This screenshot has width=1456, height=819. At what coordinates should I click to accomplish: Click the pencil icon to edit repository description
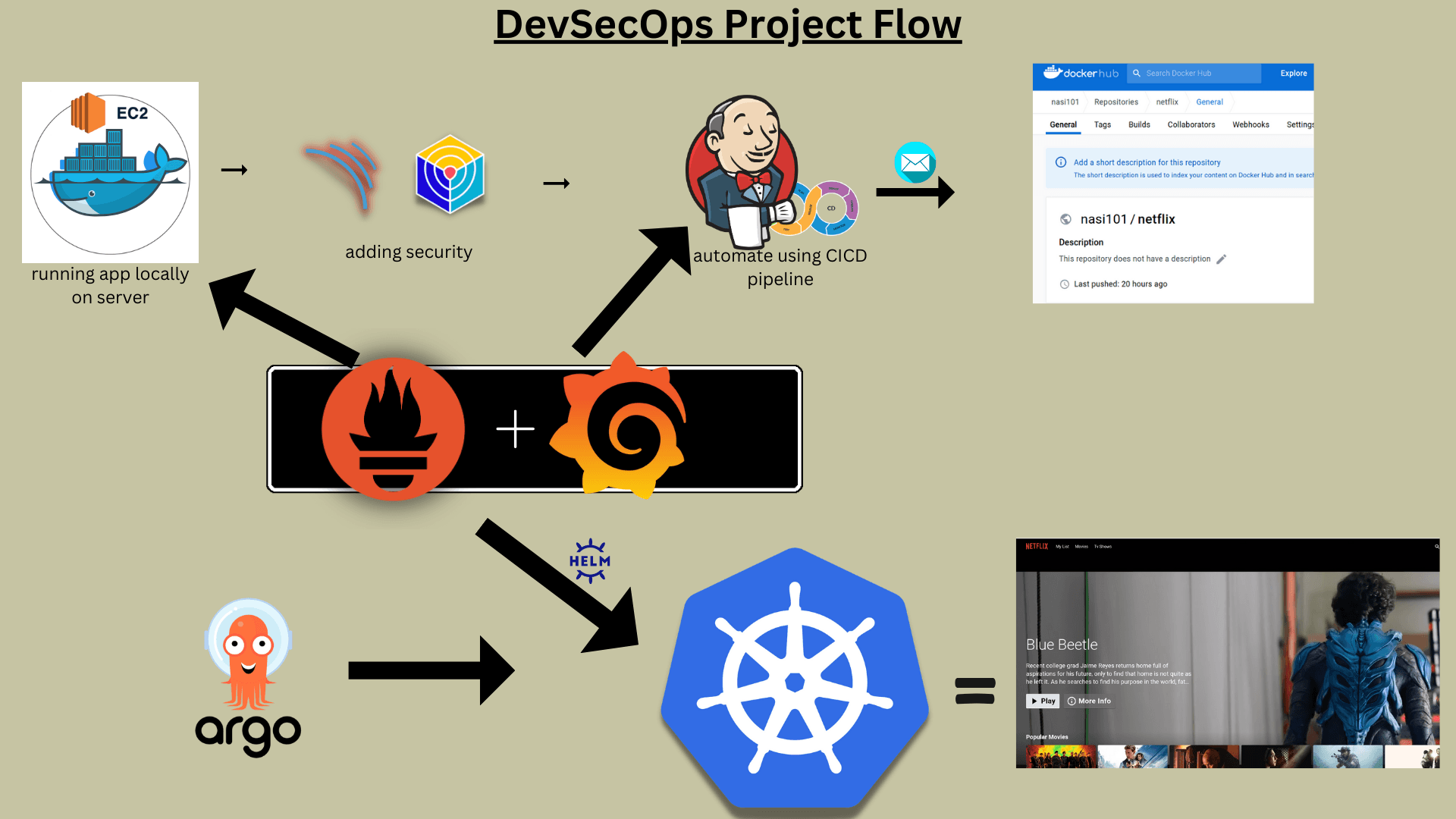pos(1222,259)
